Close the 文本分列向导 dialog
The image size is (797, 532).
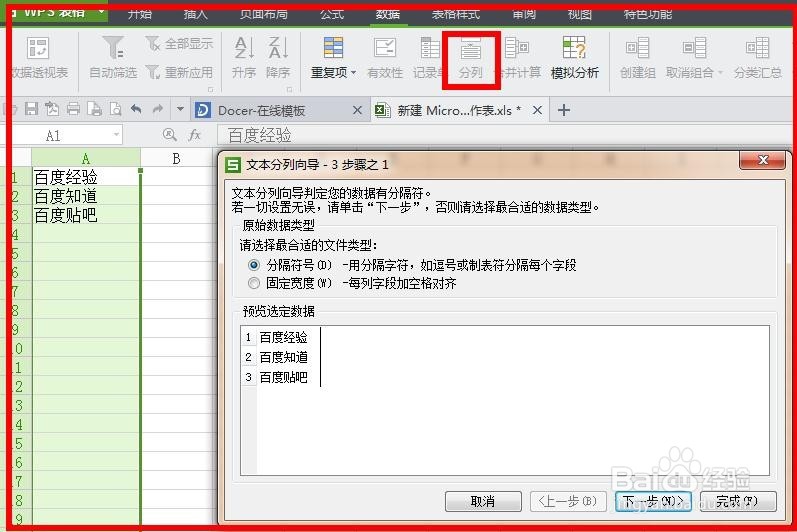[762, 160]
